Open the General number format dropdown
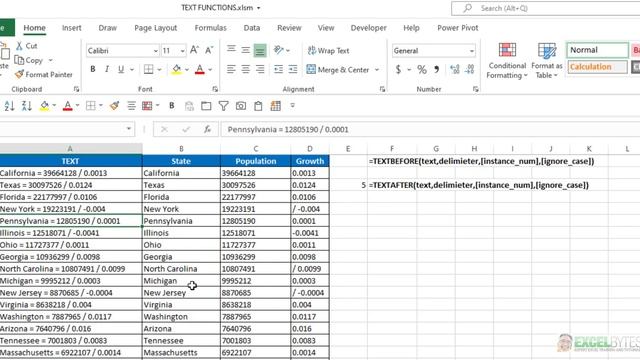This screenshot has height=360, width=640. point(471,51)
